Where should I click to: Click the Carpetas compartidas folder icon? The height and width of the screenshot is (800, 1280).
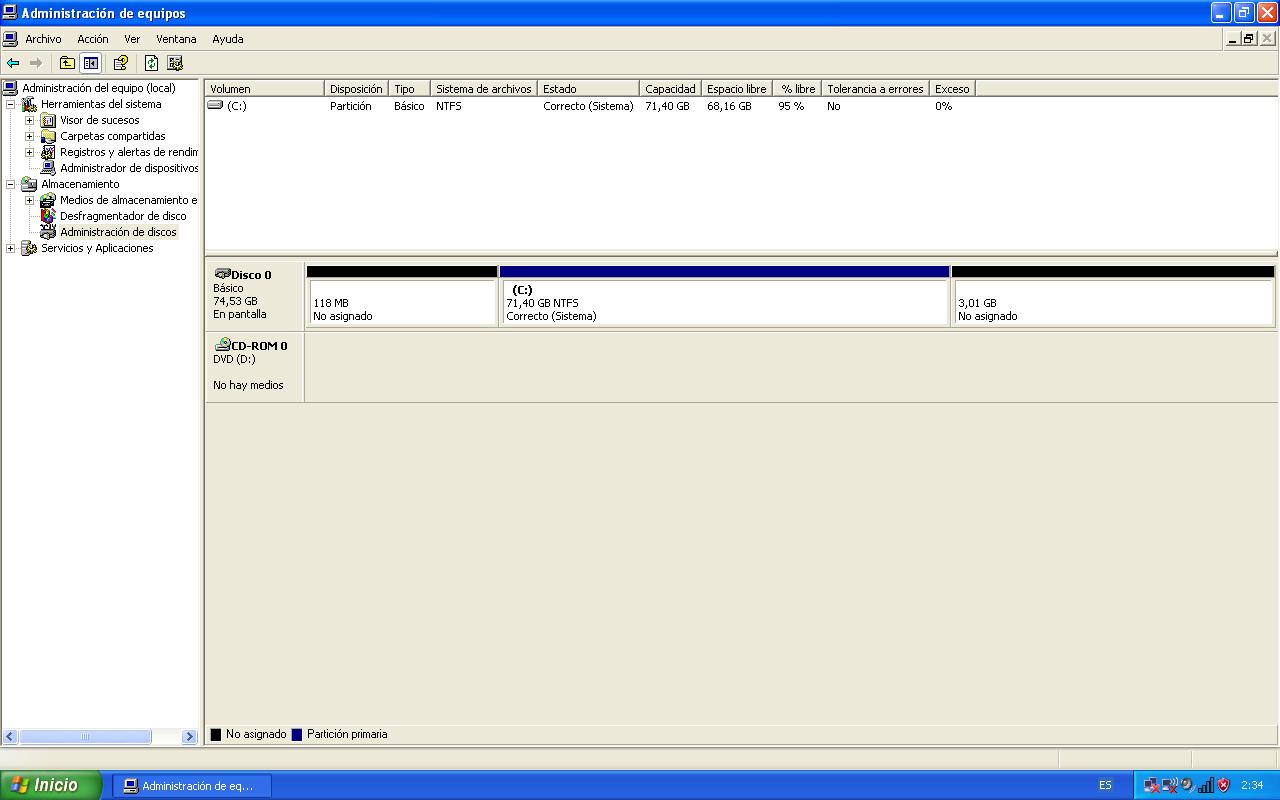click(48, 136)
